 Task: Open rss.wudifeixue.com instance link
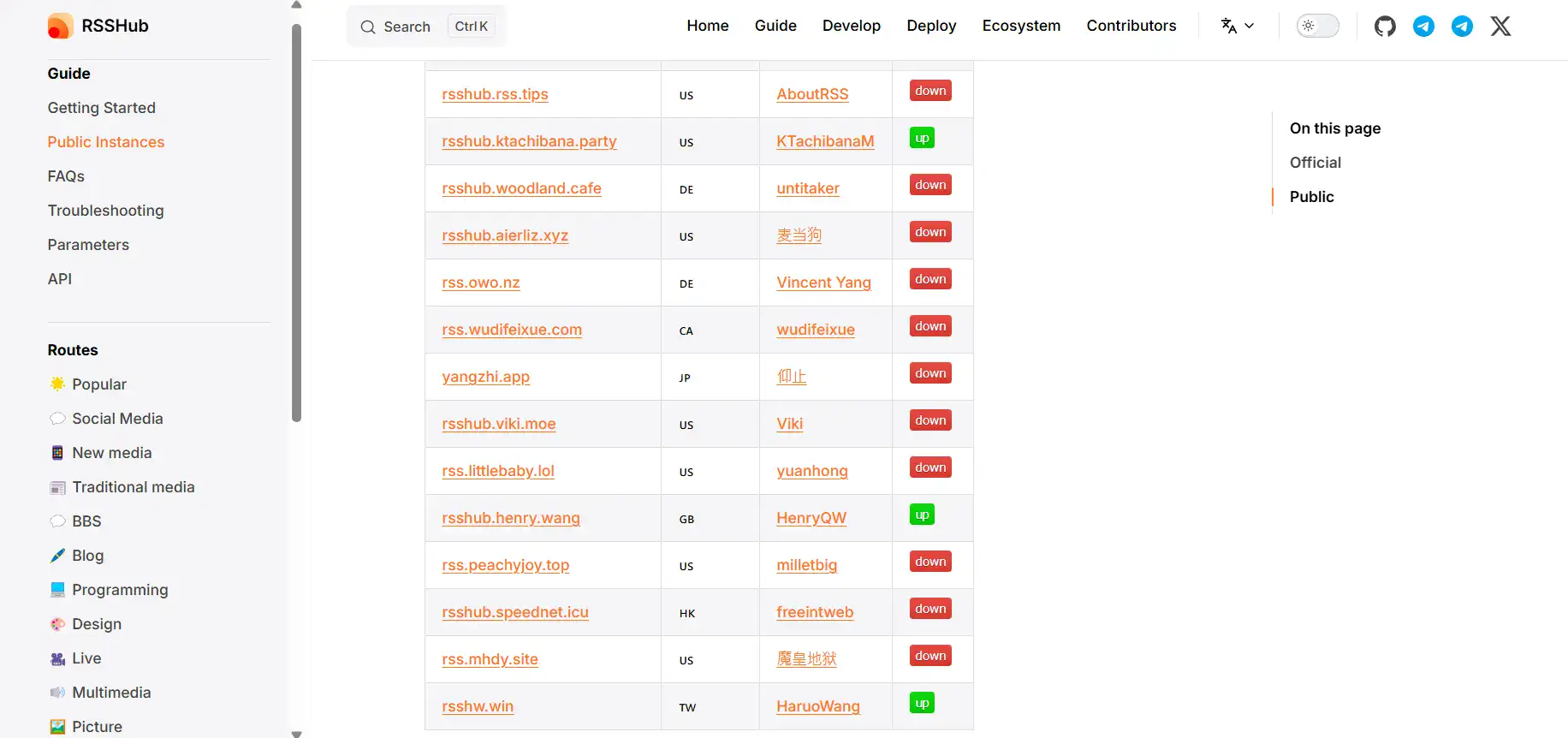[x=512, y=330]
